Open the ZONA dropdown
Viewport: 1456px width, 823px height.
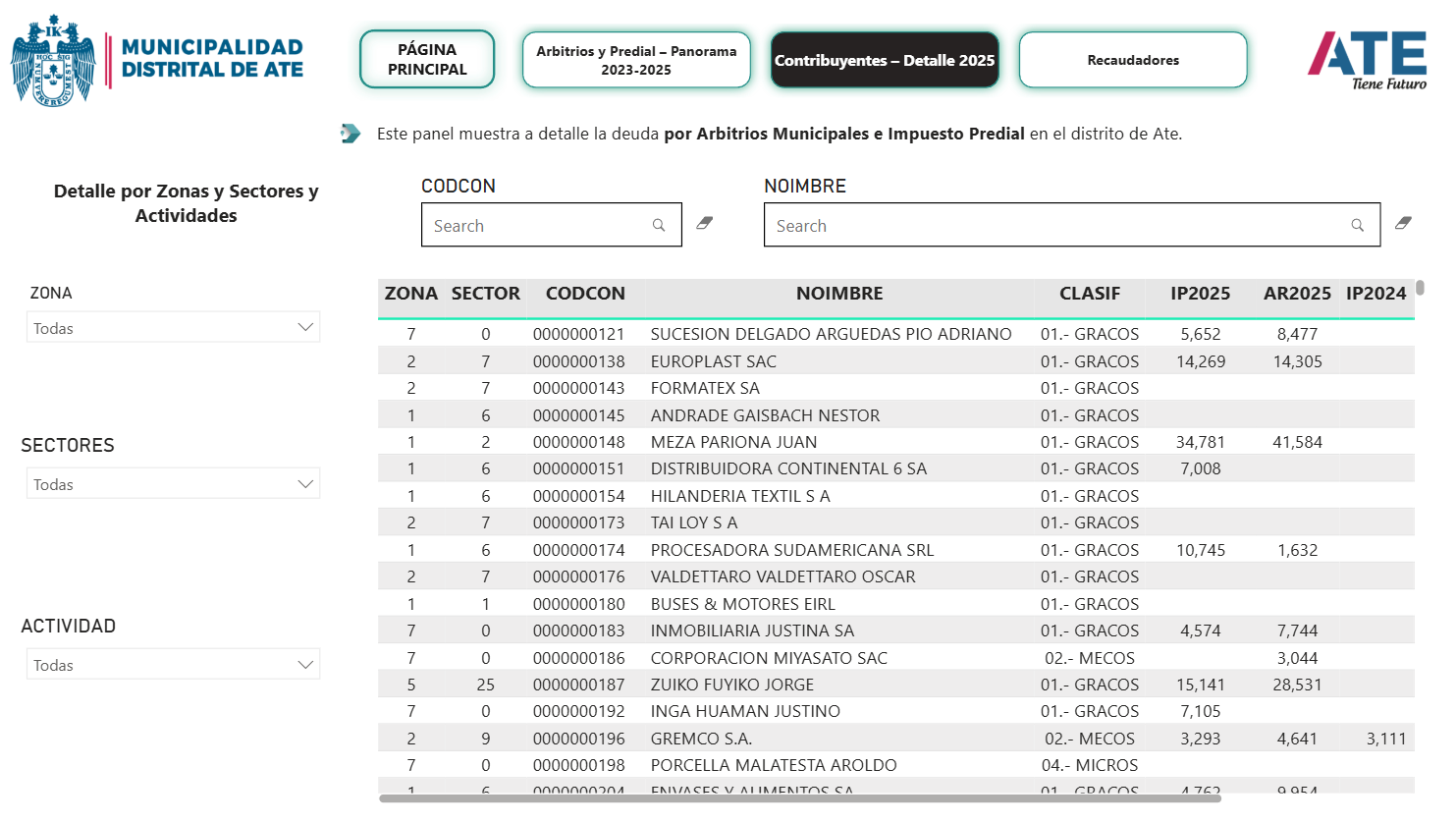173,327
